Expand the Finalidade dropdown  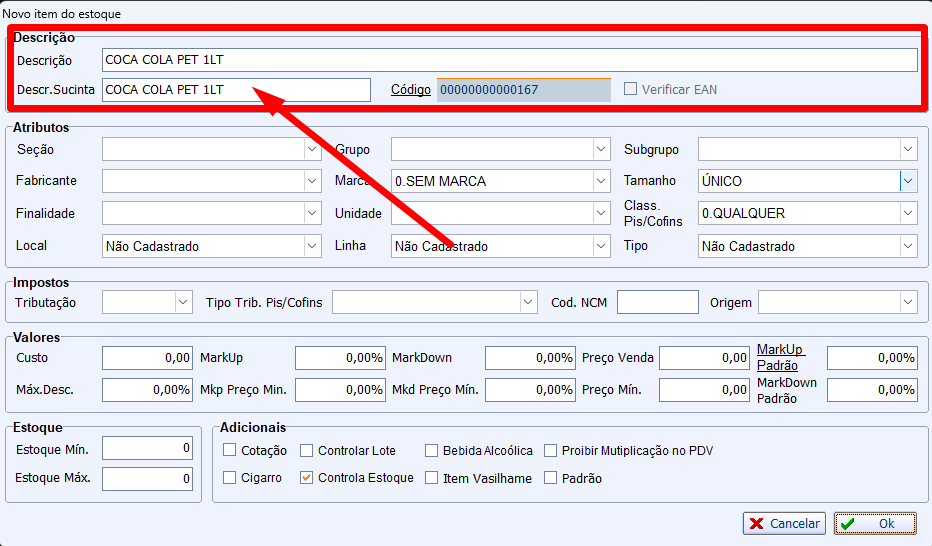312,213
